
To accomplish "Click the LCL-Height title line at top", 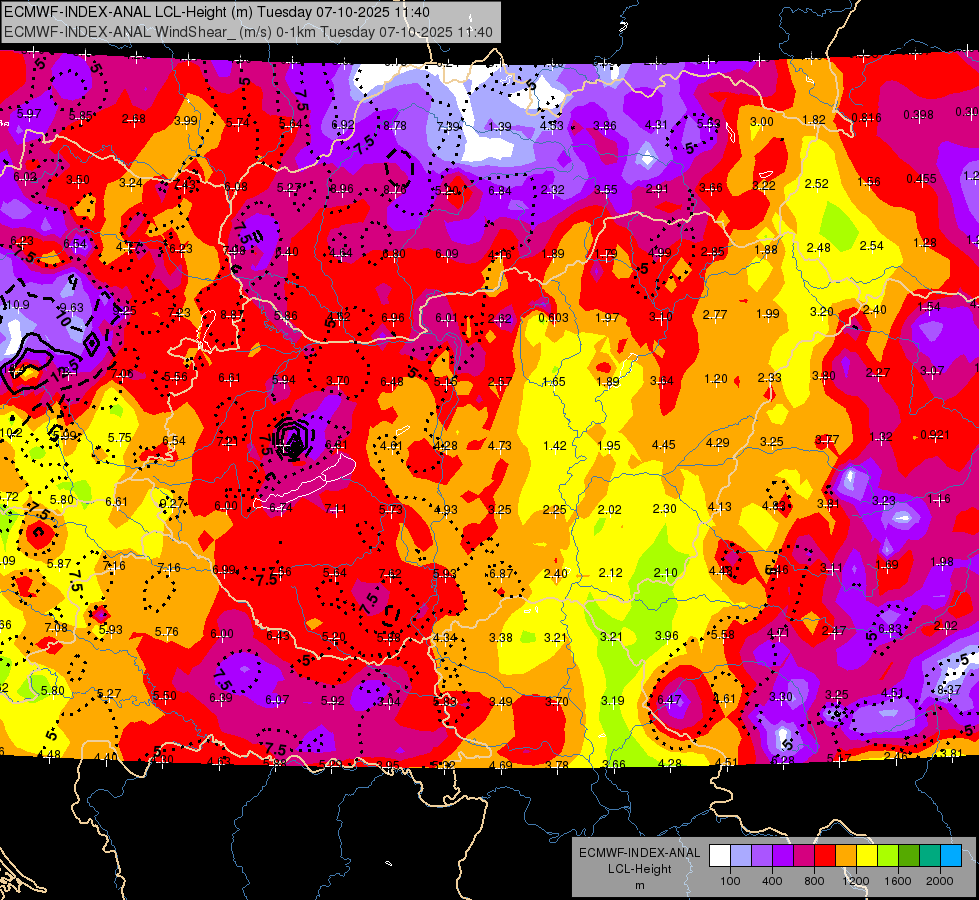I will coord(217,11).
